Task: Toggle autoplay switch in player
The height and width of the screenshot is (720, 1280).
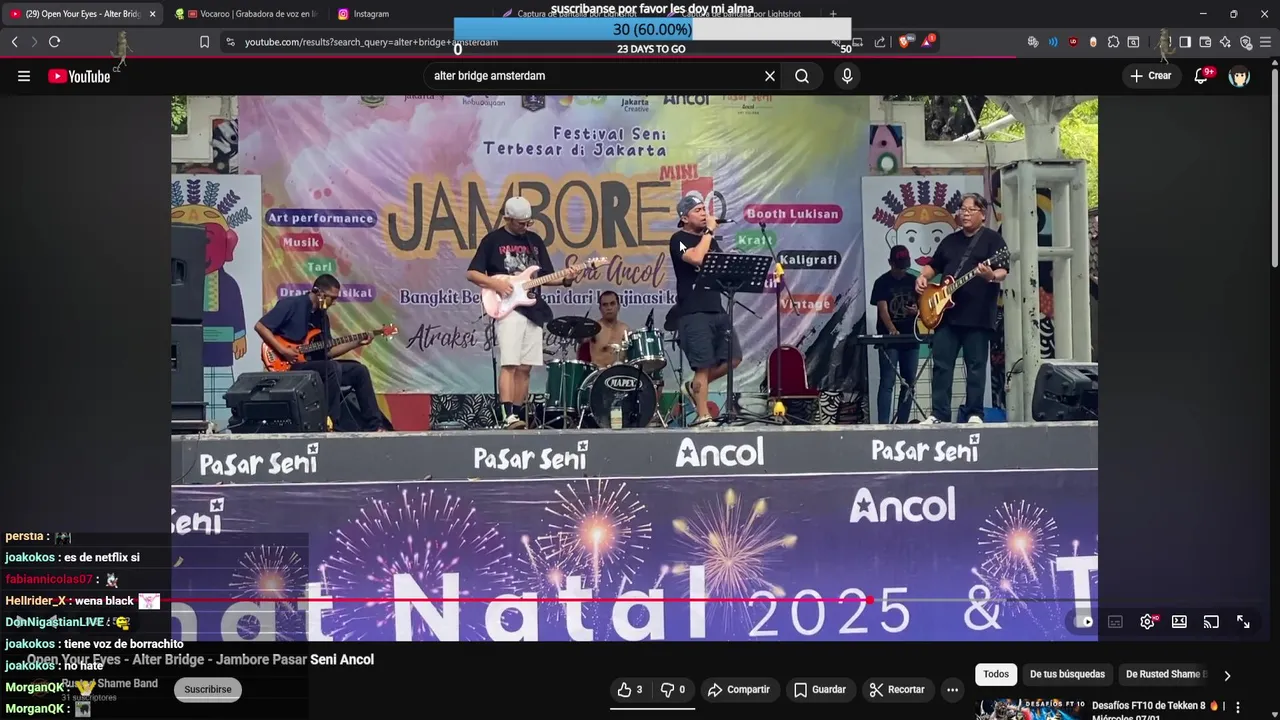Action: pyautogui.click(x=1084, y=622)
